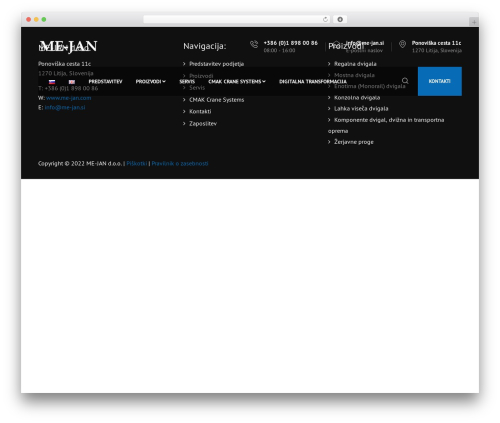Click browser download icon button

[x=340, y=19]
